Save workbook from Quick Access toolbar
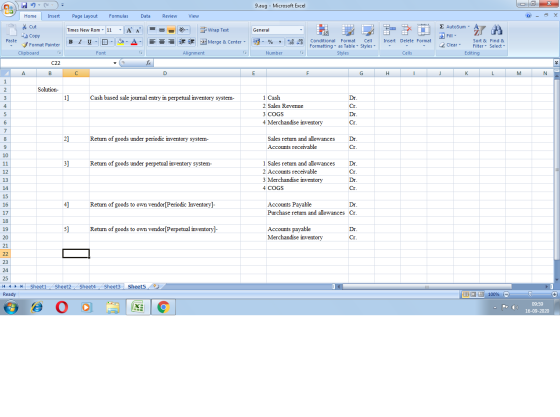 coord(24,5)
